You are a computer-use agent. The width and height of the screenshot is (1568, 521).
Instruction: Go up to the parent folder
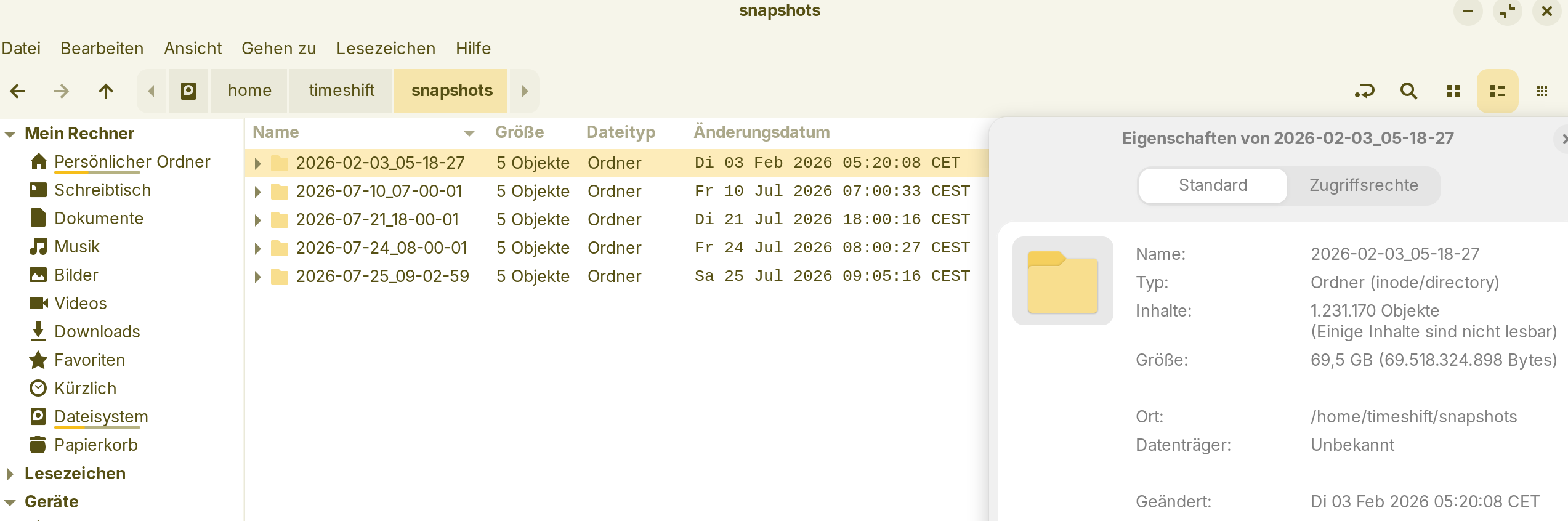pos(106,91)
